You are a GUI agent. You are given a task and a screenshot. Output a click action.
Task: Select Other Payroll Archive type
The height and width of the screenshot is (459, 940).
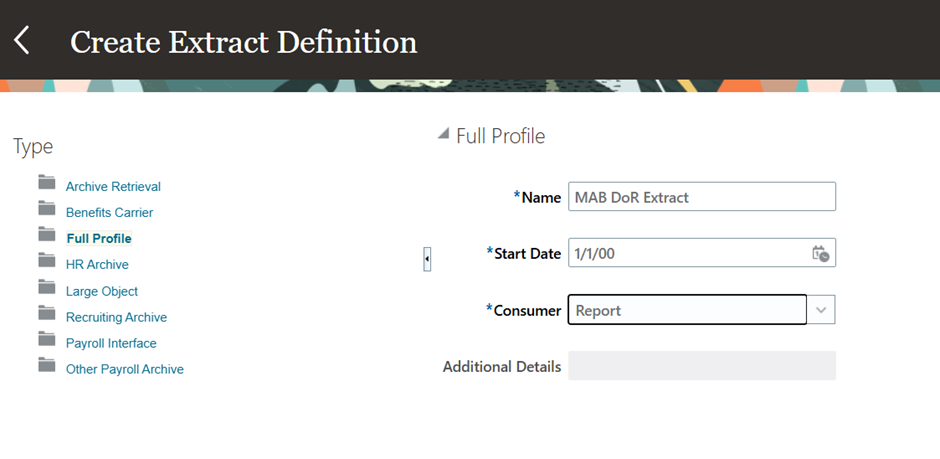click(x=125, y=369)
